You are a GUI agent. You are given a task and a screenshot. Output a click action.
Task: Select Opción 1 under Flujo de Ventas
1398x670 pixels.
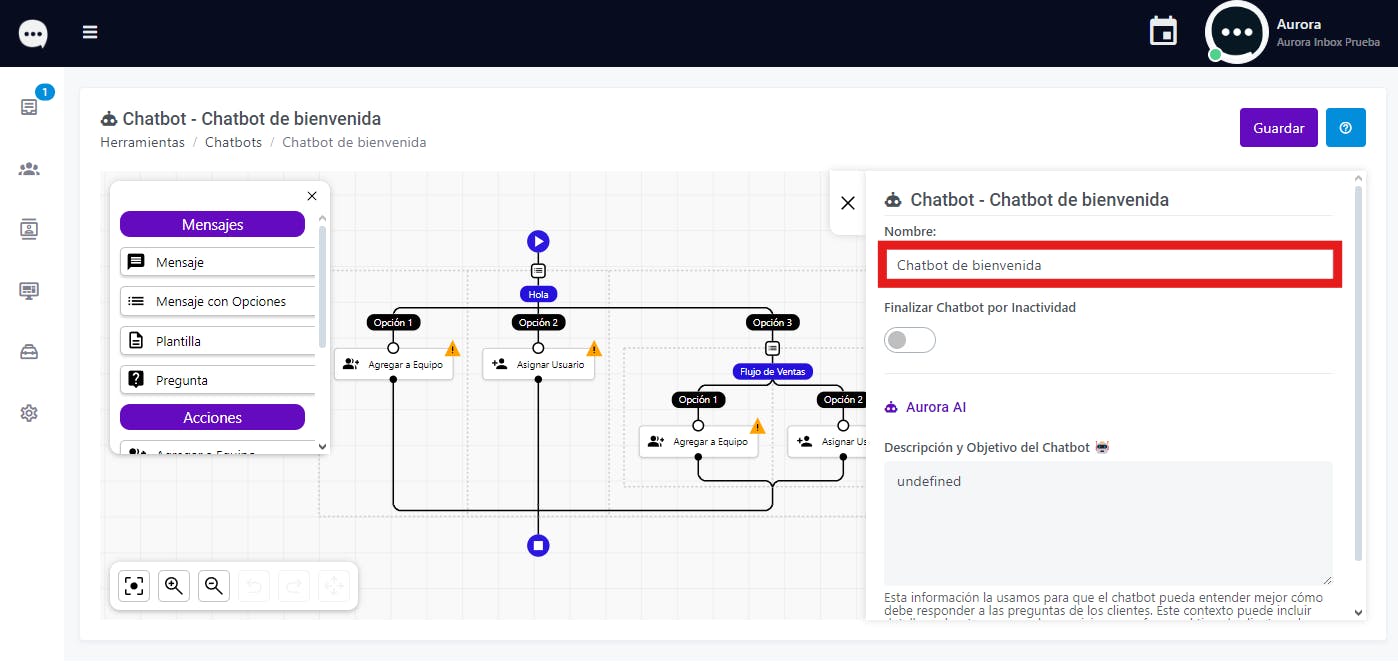pyautogui.click(x=697, y=399)
